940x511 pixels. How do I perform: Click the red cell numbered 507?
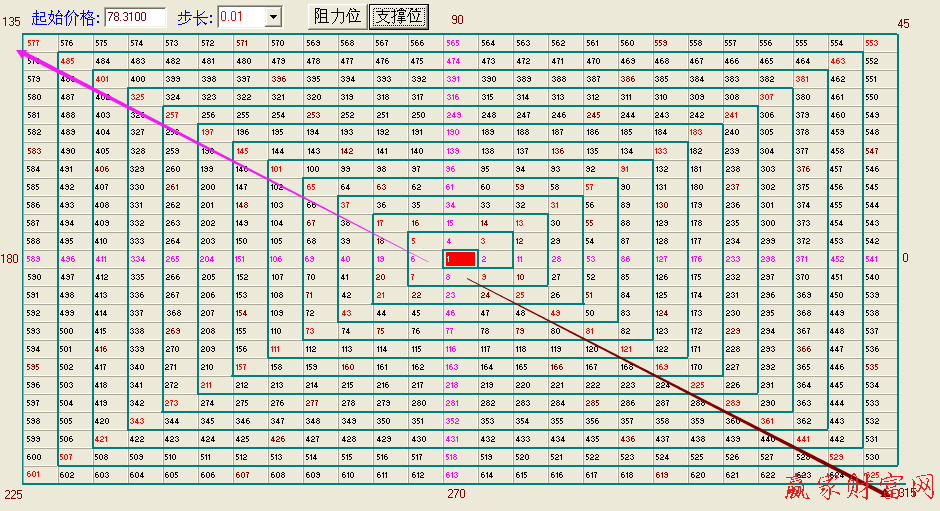(67, 457)
